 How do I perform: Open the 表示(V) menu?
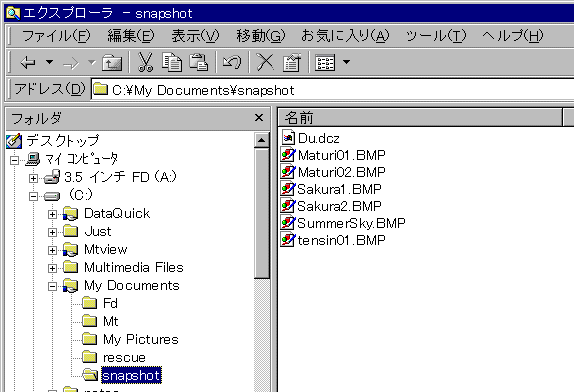[x=195, y=36]
